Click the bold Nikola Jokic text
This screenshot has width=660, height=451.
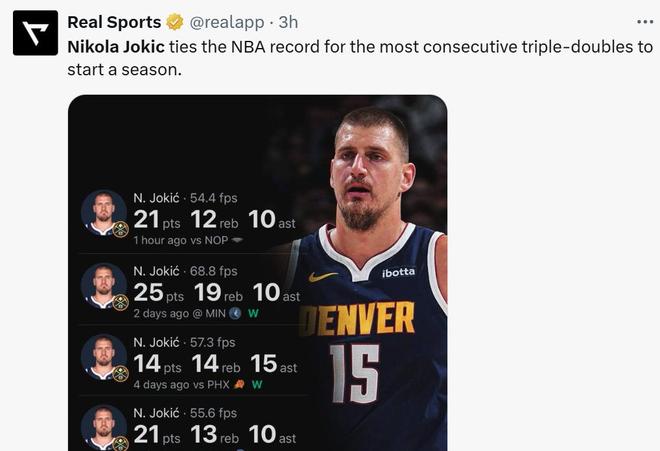click(116, 46)
